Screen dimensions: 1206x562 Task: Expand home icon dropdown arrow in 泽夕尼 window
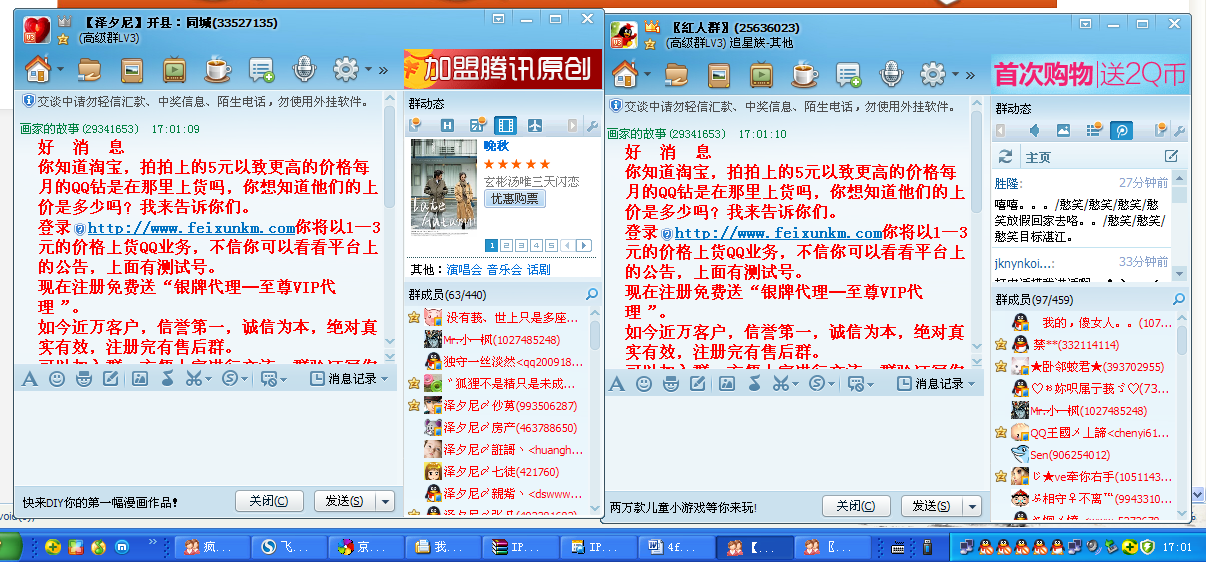click(x=60, y=70)
